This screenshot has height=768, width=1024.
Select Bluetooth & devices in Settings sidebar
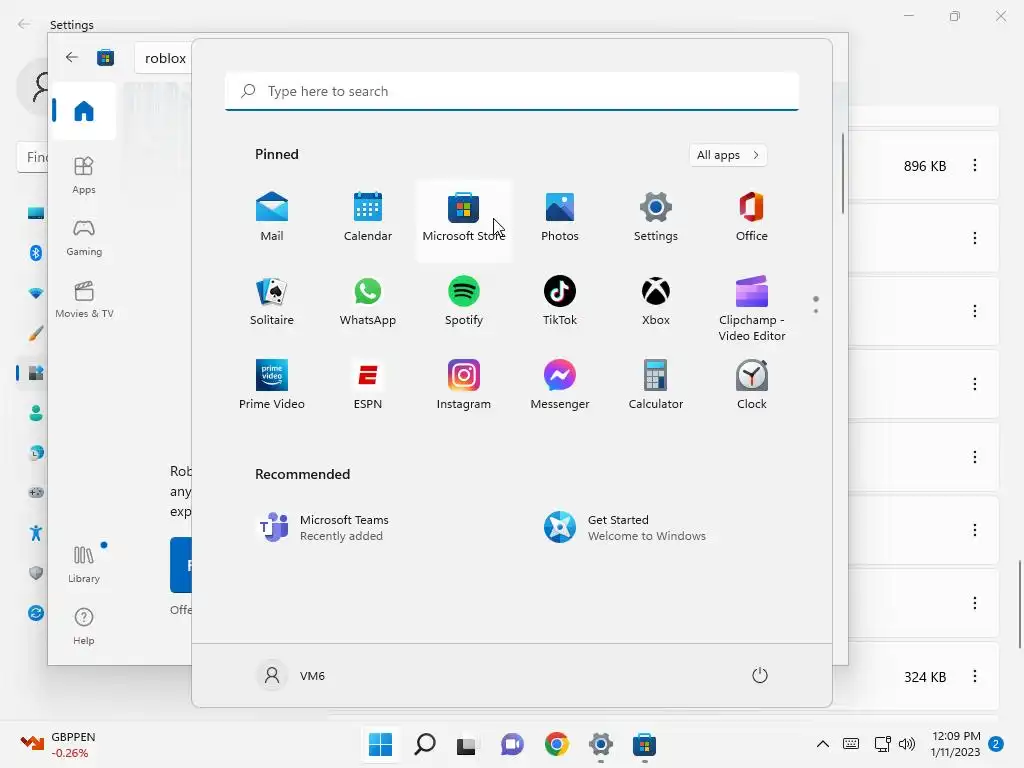pos(36,253)
